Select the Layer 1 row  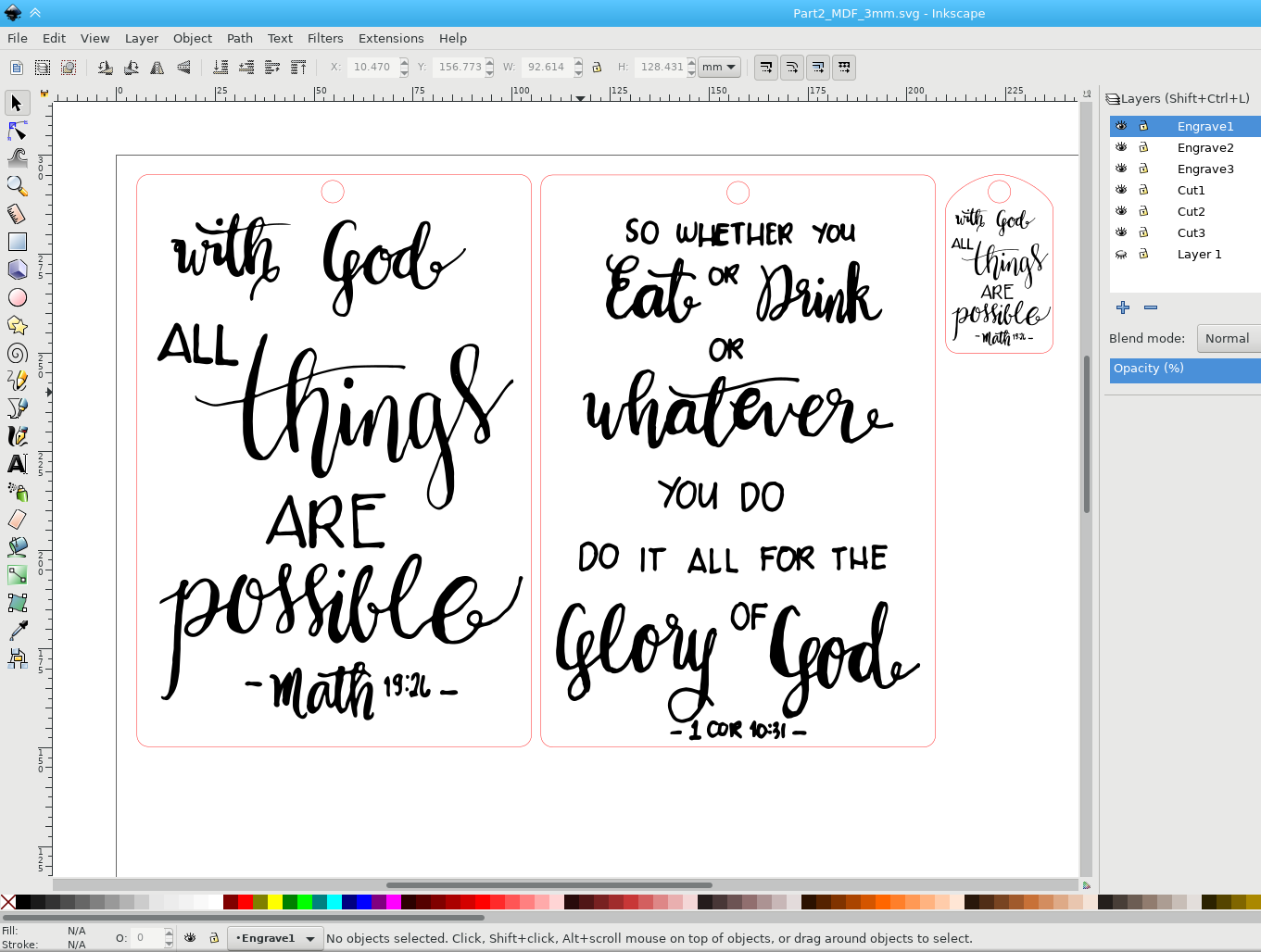tap(1185, 254)
